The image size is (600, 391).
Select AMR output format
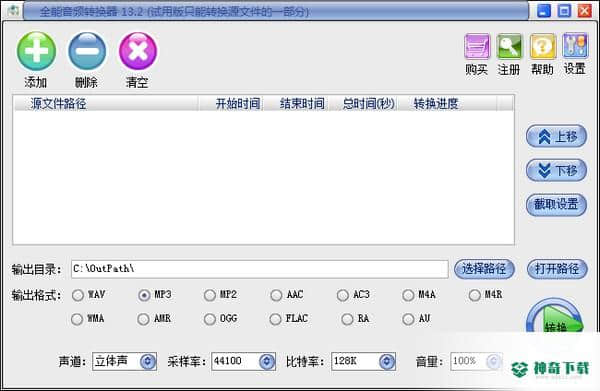point(143,319)
